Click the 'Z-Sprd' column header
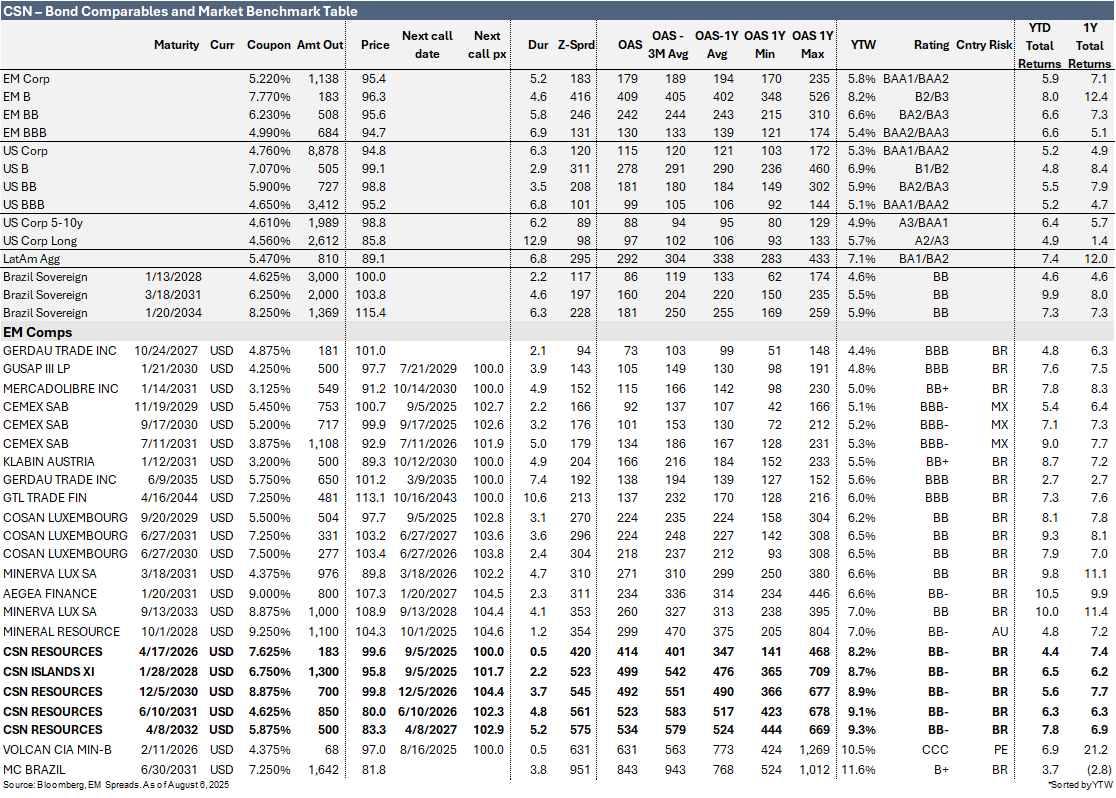 tap(576, 44)
